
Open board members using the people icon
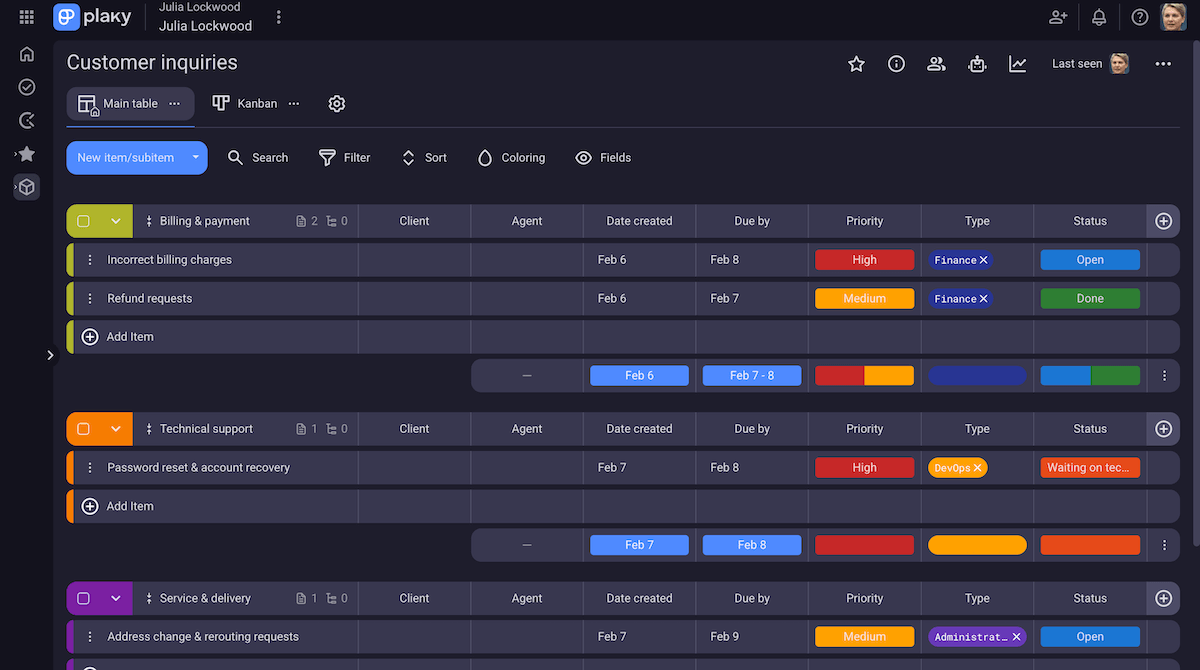point(936,63)
